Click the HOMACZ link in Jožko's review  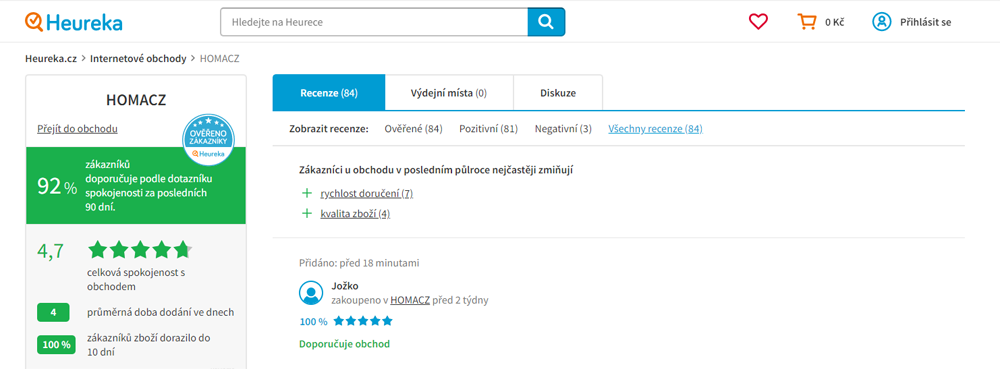[x=410, y=300]
